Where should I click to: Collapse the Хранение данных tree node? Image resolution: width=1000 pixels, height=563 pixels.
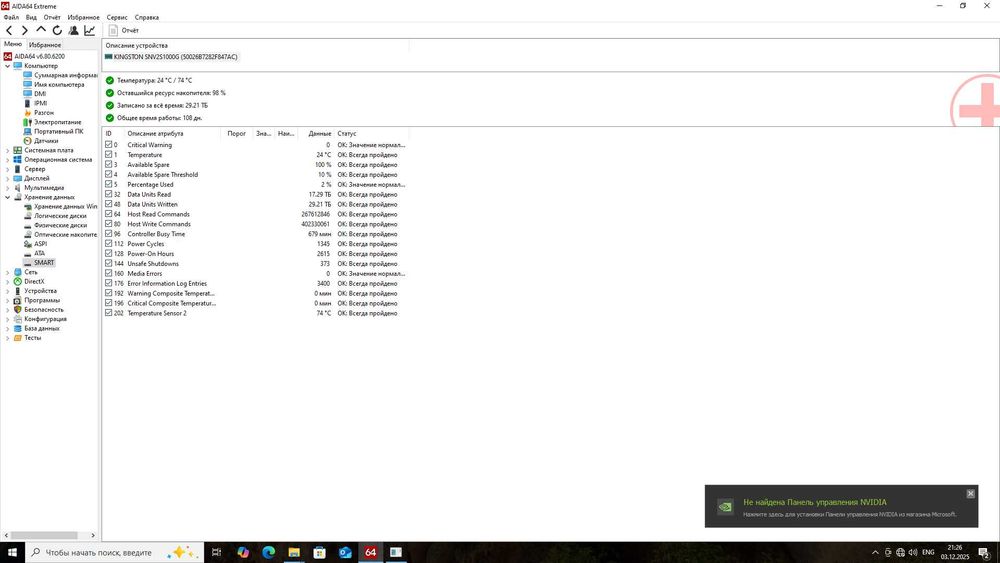[x=8, y=197]
